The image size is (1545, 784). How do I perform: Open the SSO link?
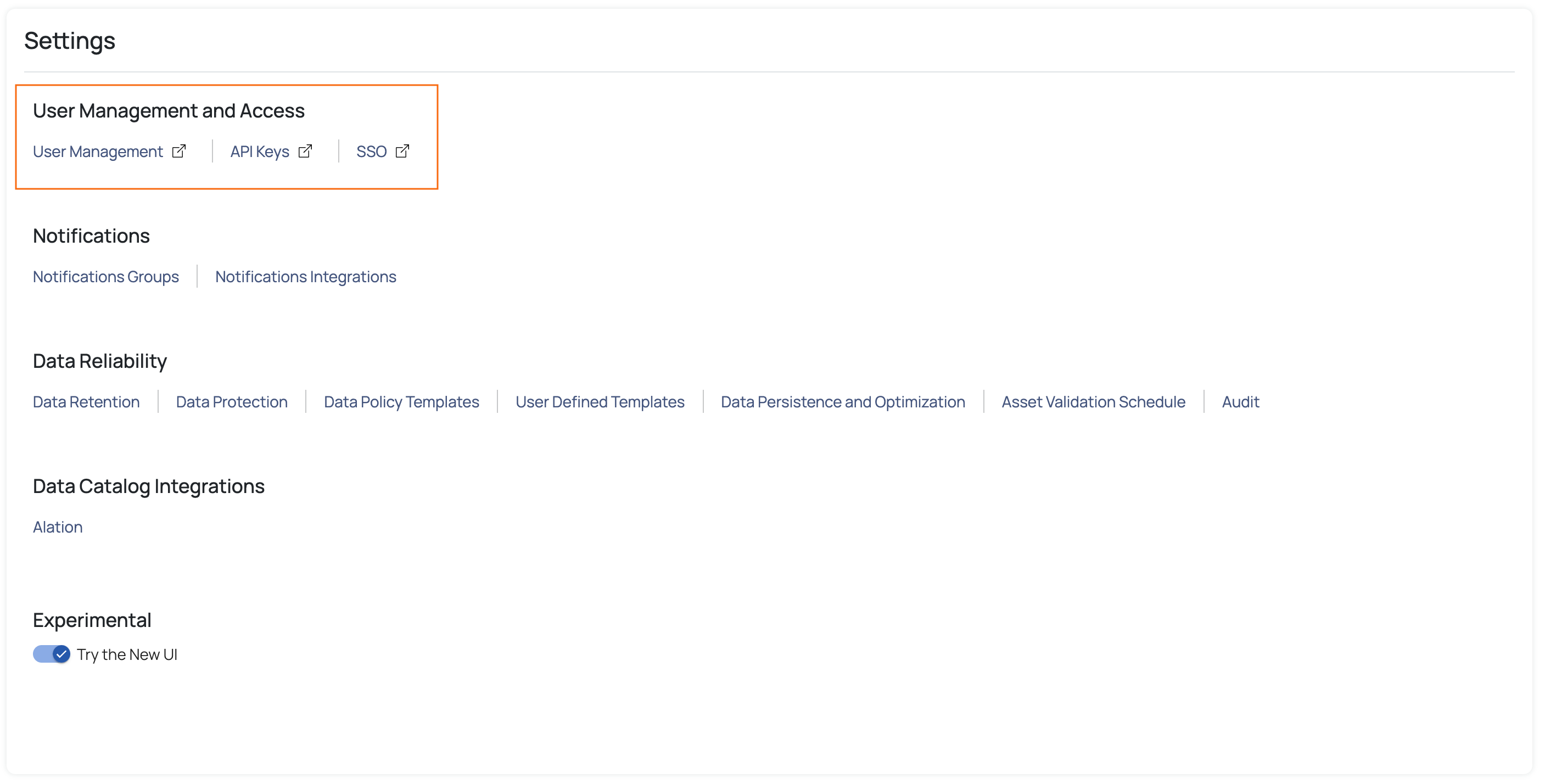tap(371, 152)
